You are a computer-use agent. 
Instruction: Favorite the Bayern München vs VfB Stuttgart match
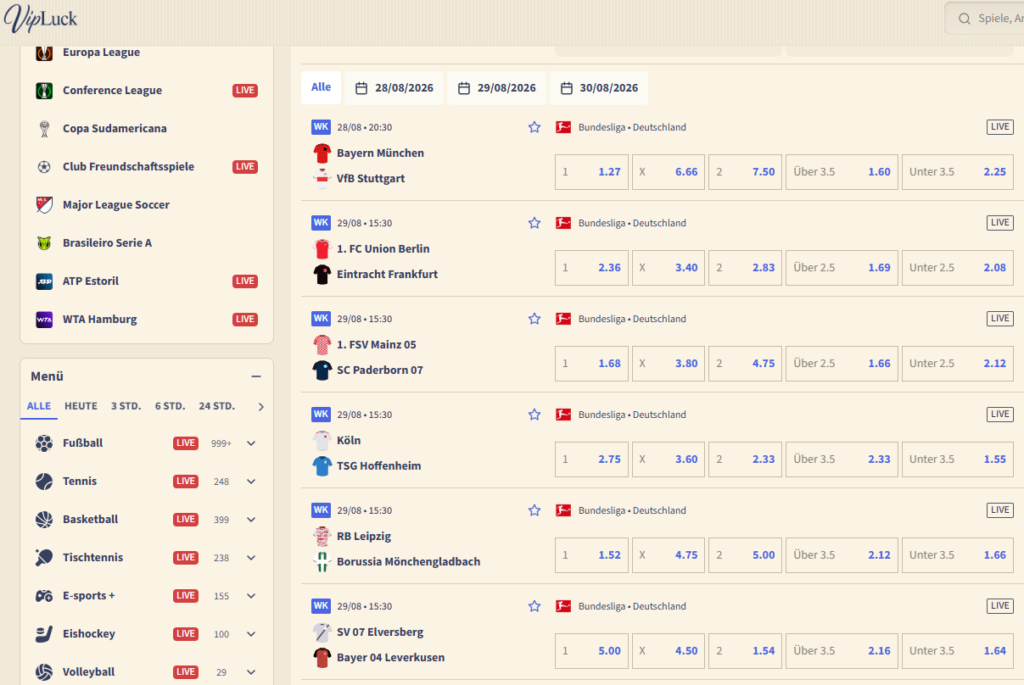tap(534, 127)
